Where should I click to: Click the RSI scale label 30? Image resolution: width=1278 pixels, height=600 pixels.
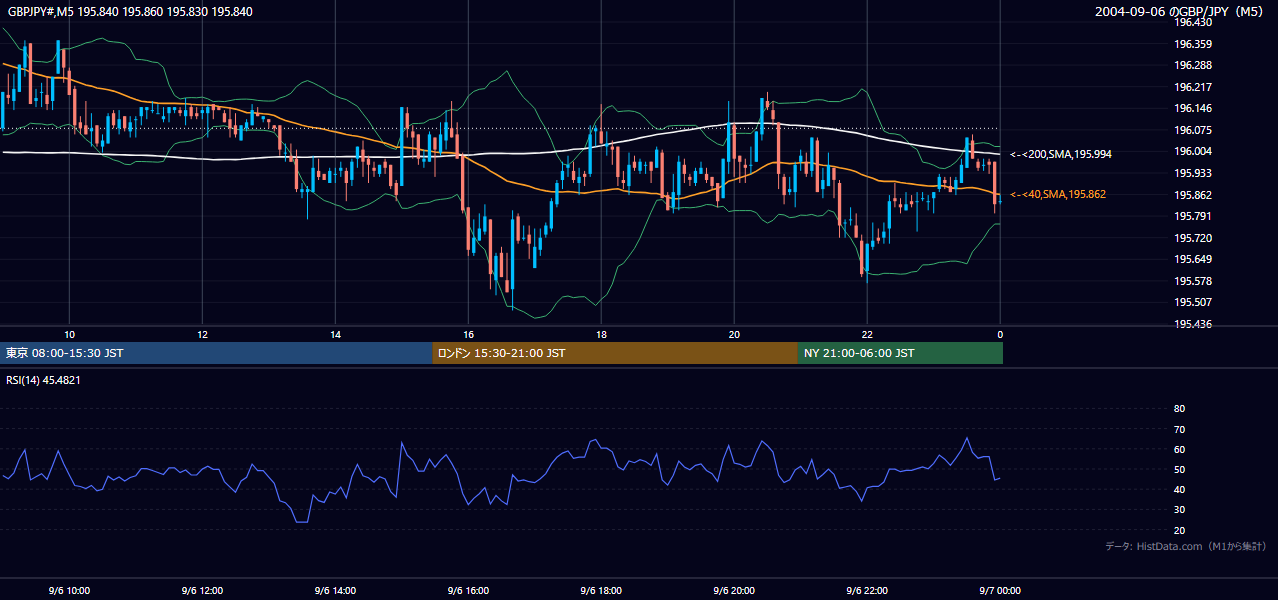pyautogui.click(x=1179, y=510)
